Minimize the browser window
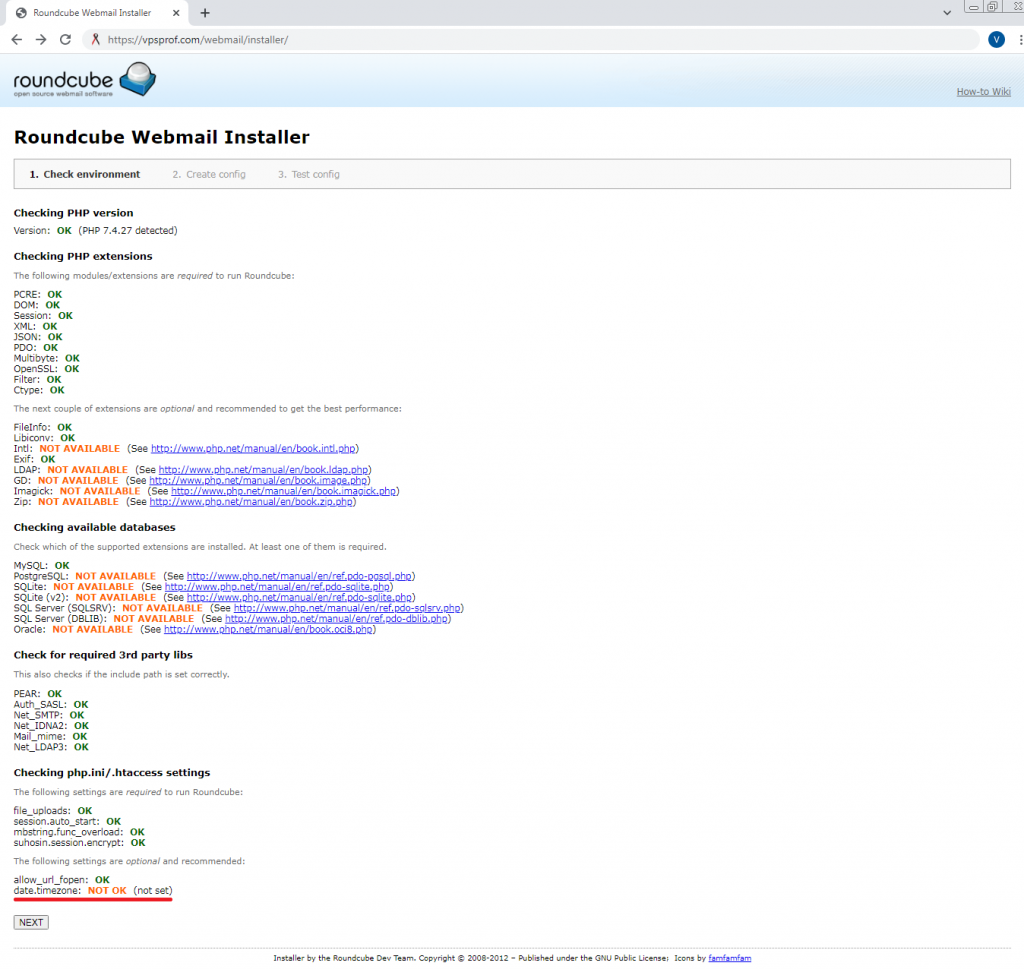 click(974, 7)
